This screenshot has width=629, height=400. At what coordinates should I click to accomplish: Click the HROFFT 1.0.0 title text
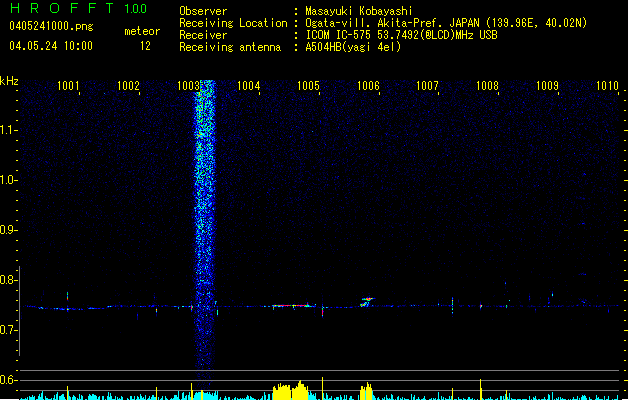click(79, 8)
